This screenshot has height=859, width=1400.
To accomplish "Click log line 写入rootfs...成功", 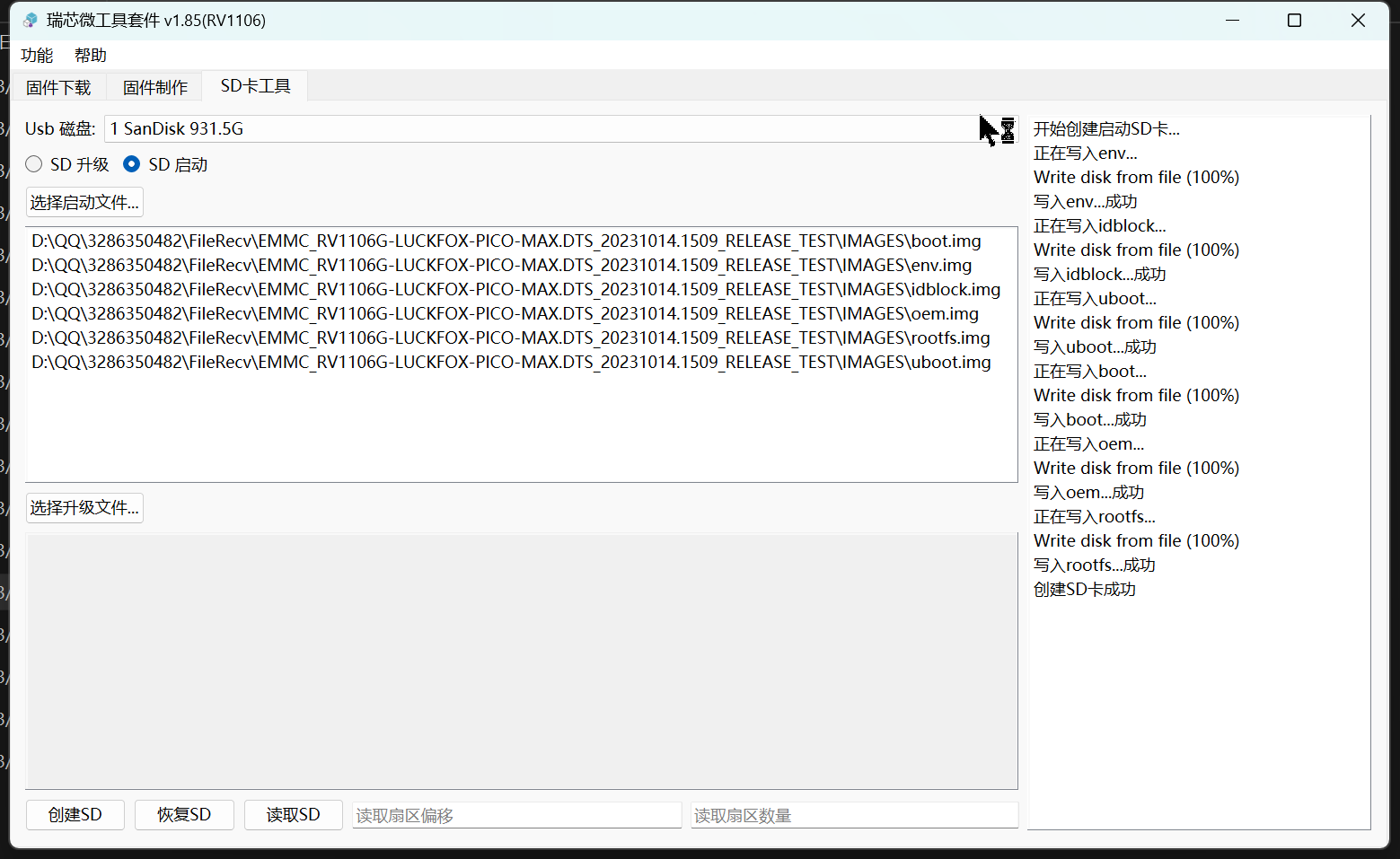I will pos(1095,565).
